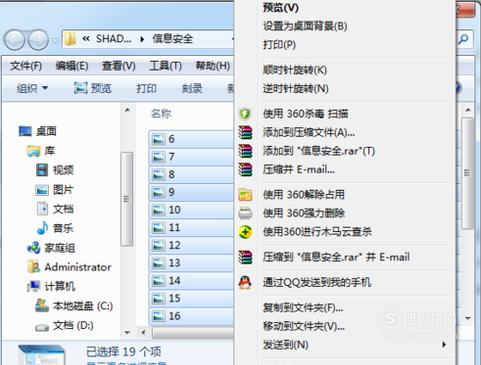Click the search magnifier icon

(x=463, y=39)
